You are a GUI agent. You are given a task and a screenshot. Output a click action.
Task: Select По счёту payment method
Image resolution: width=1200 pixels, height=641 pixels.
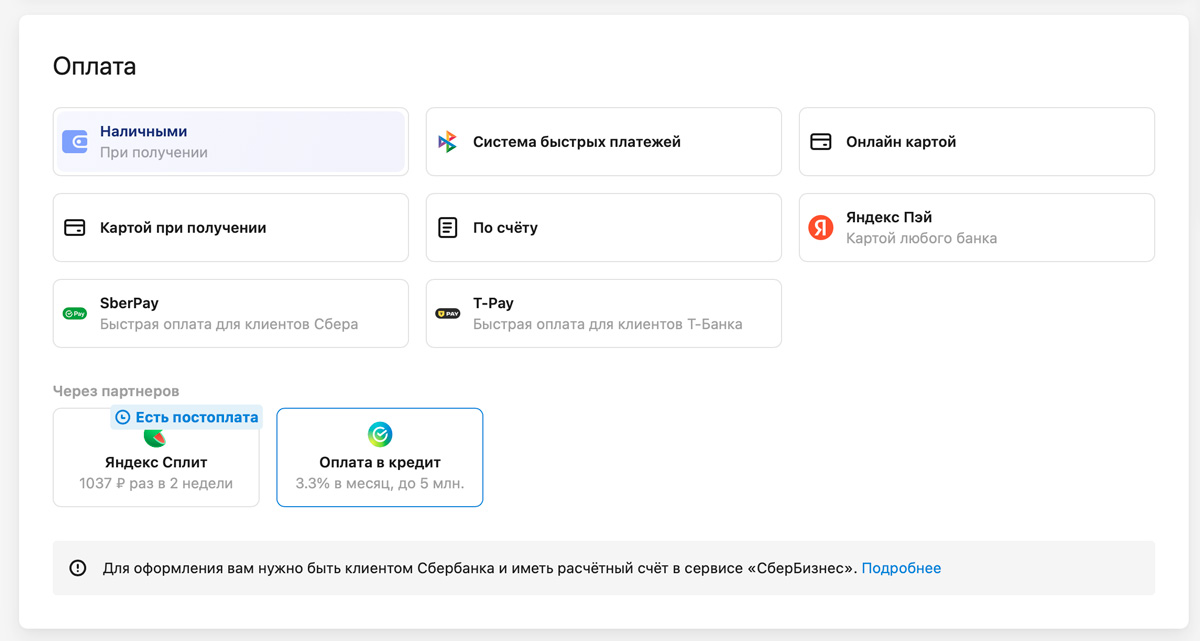(x=604, y=228)
